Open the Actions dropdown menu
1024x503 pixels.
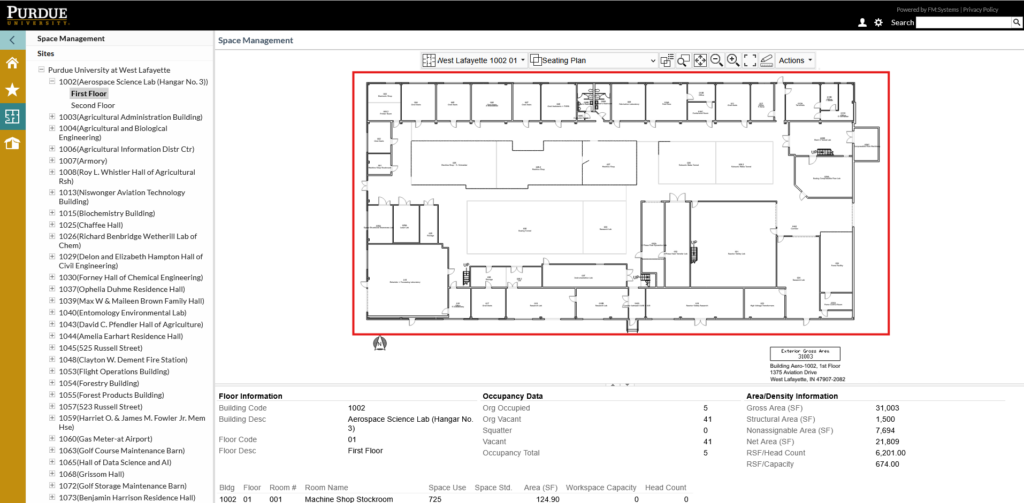tap(796, 60)
